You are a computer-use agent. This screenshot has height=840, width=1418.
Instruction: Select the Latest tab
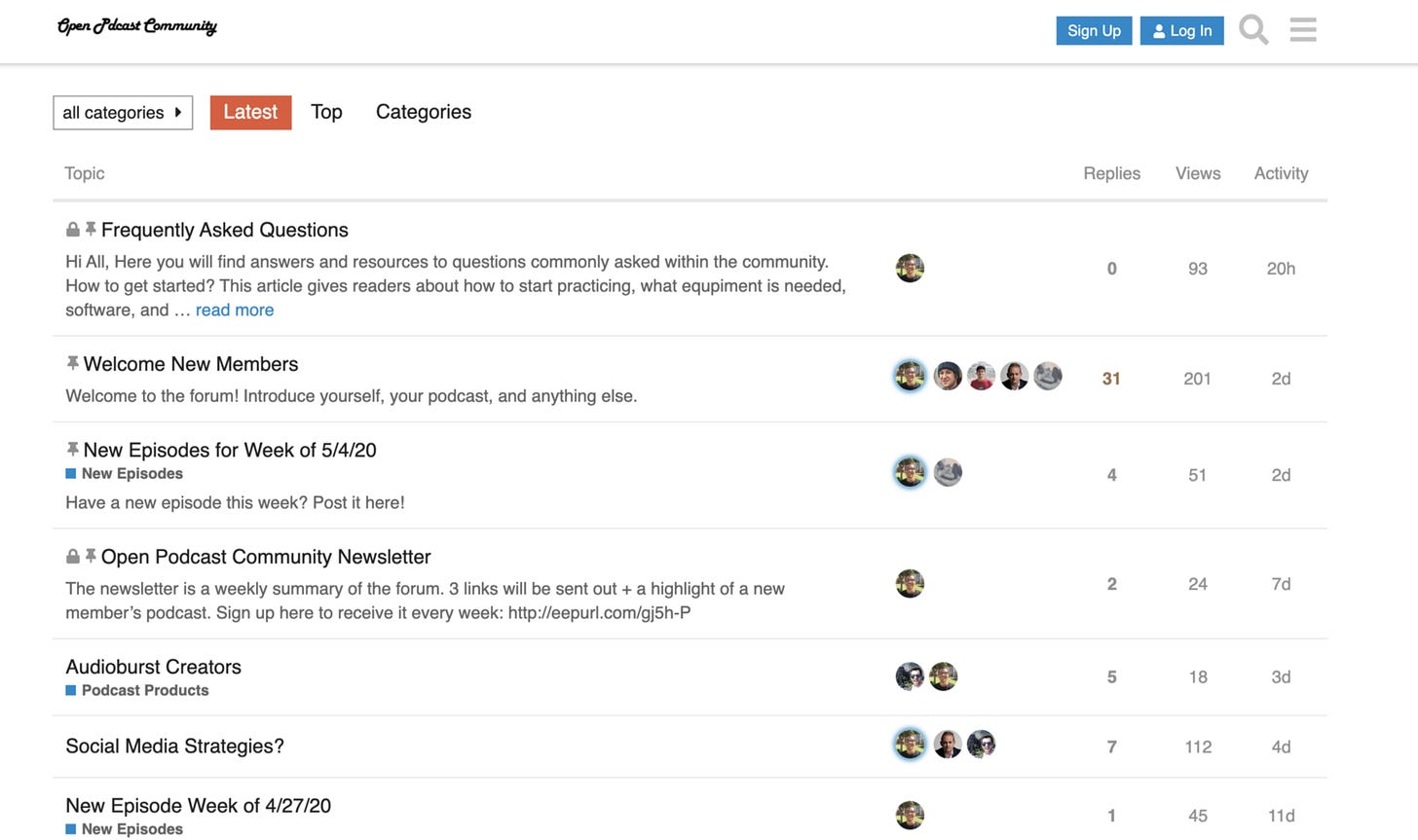250,112
